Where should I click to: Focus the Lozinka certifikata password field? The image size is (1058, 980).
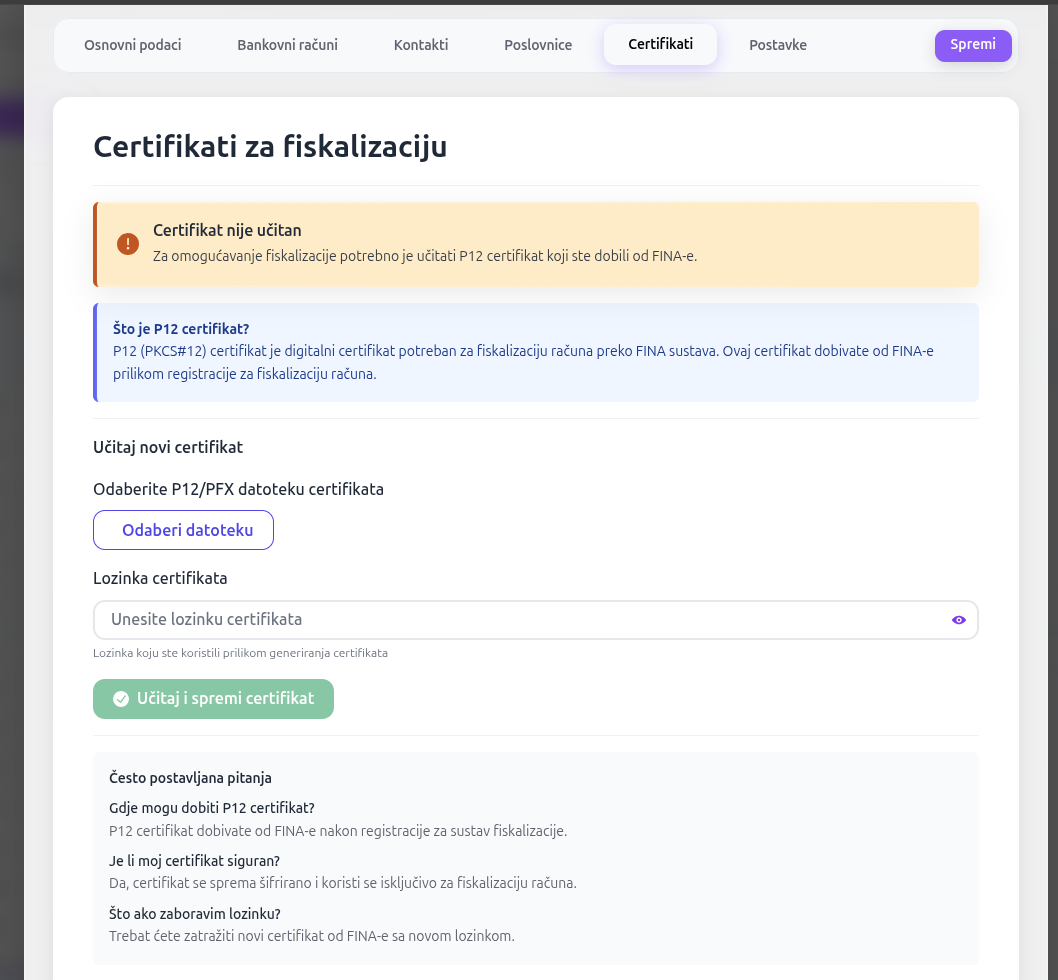520,620
